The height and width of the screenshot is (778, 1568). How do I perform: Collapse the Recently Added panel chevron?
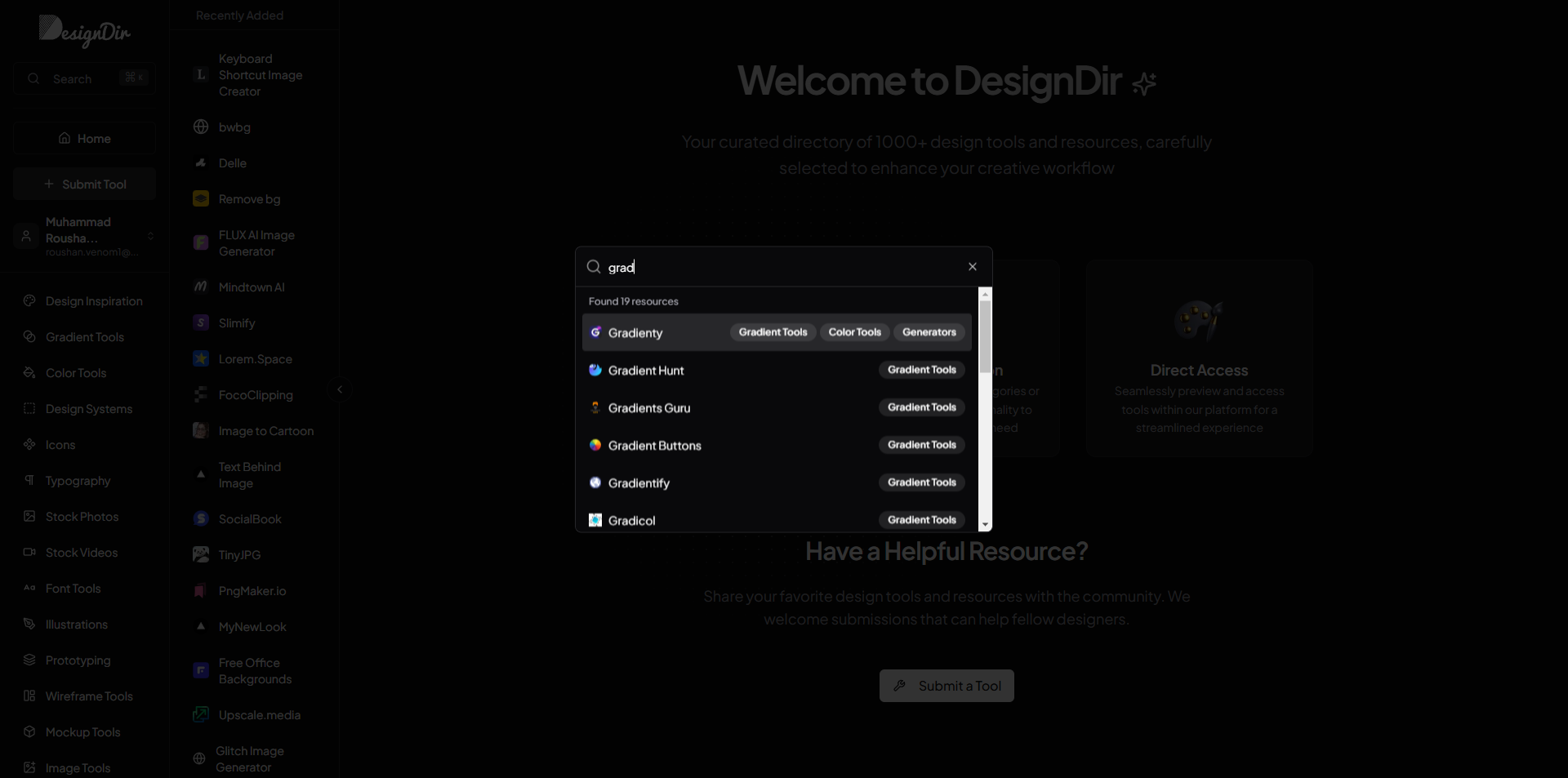click(x=340, y=389)
